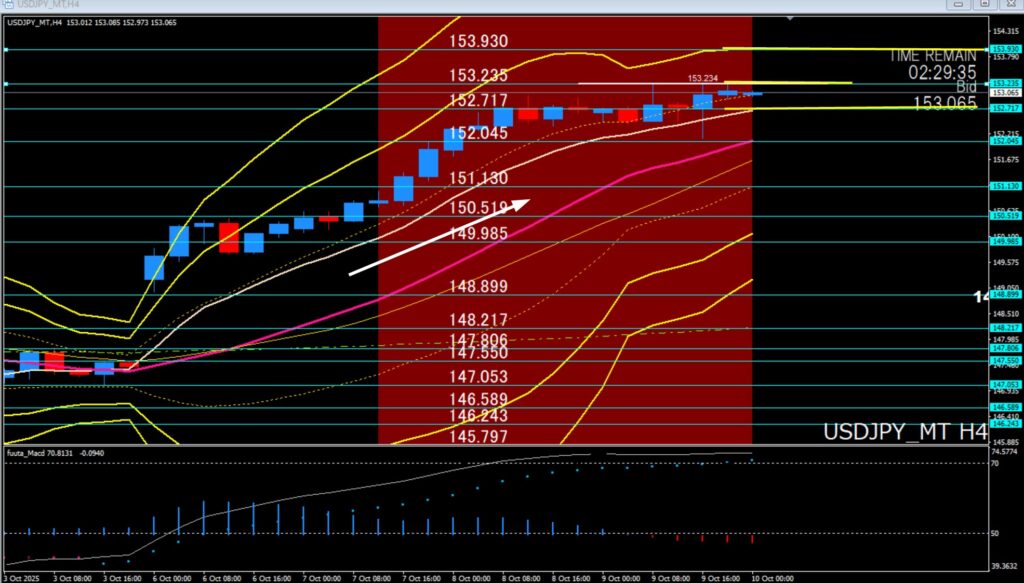Click the 148.899 level label in red zone
This screenshot has height=583, width=1024.
click(479, 286)
